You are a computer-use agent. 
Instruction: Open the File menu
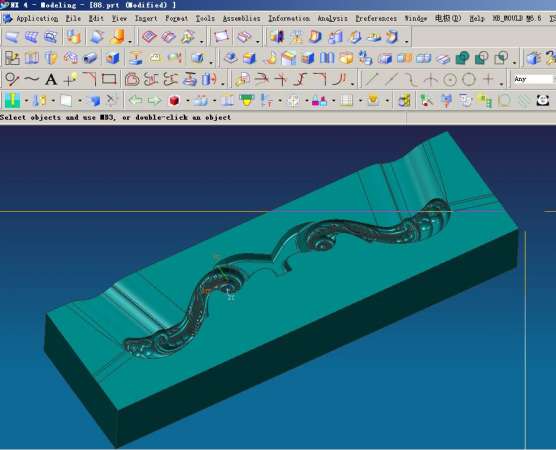pos(73,18)
